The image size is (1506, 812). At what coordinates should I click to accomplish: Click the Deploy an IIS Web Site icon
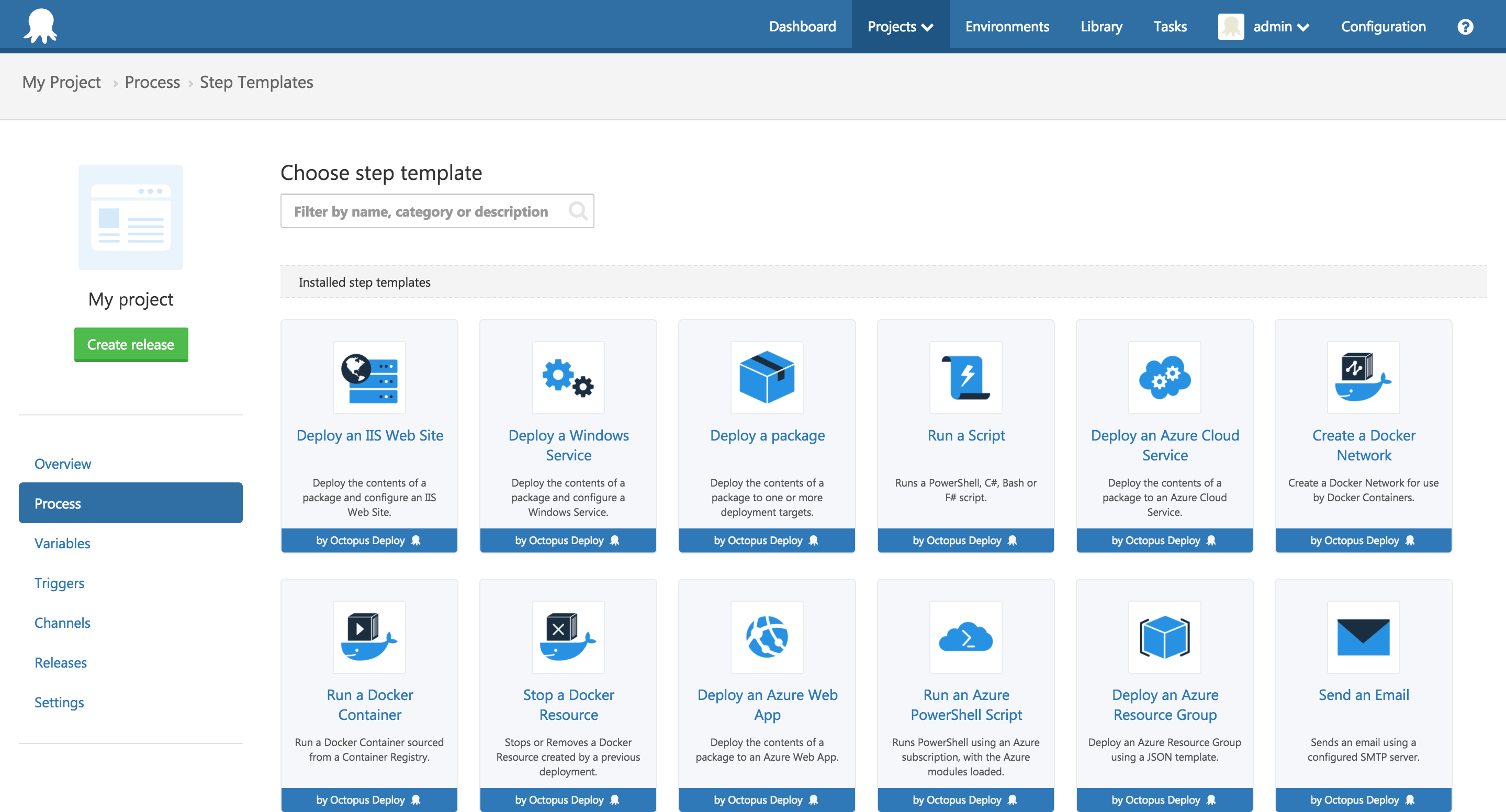pos(369,378)
